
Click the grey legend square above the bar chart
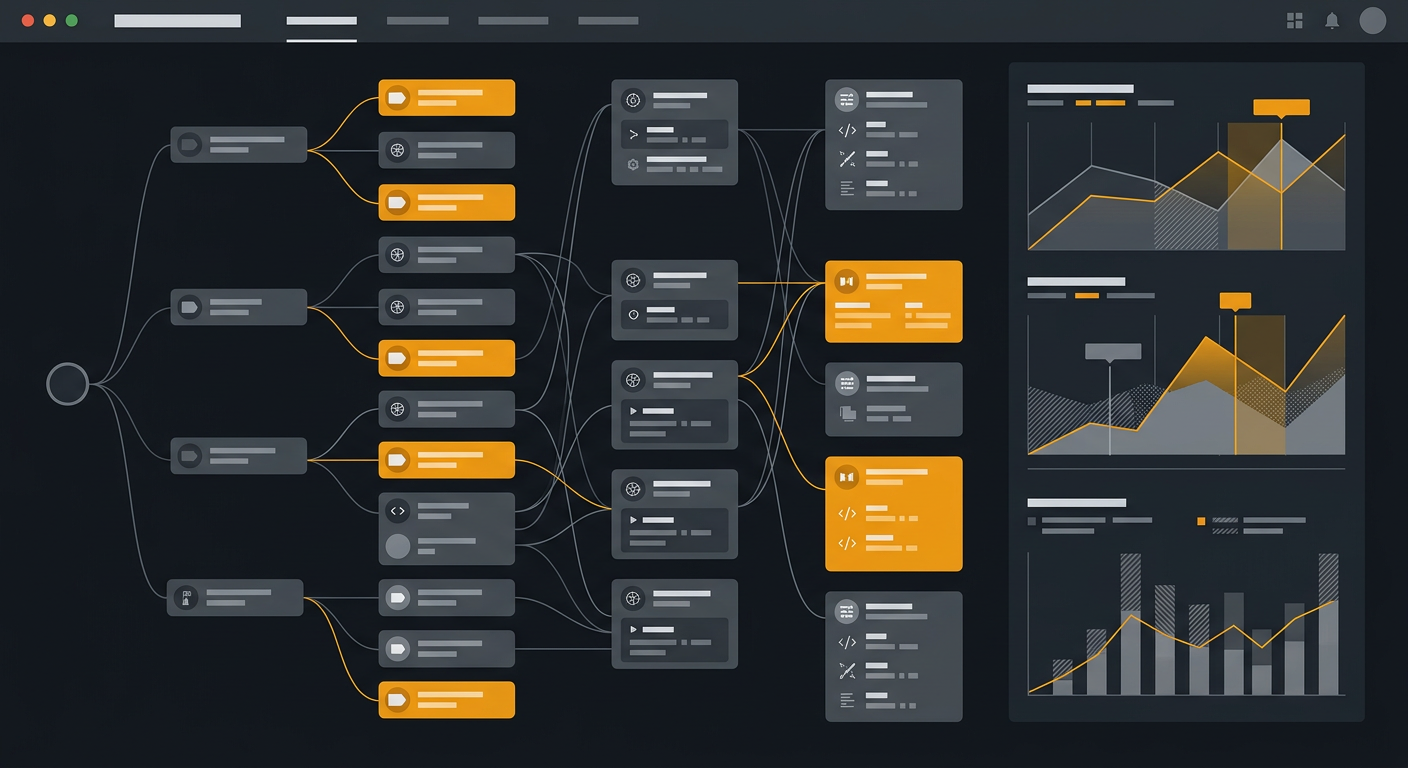pos(1032,521)
